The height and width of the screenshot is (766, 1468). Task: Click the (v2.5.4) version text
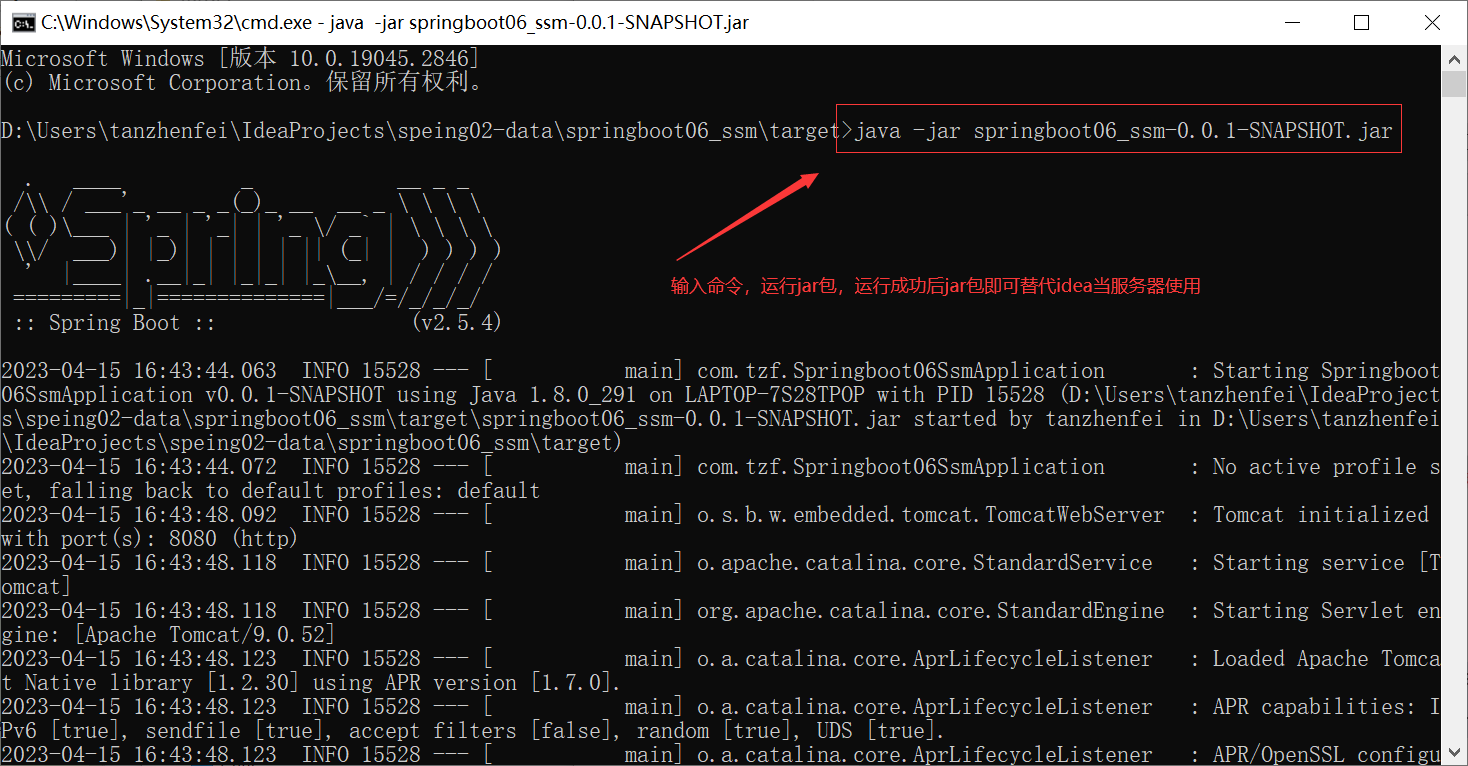click(x=456, y=323)
